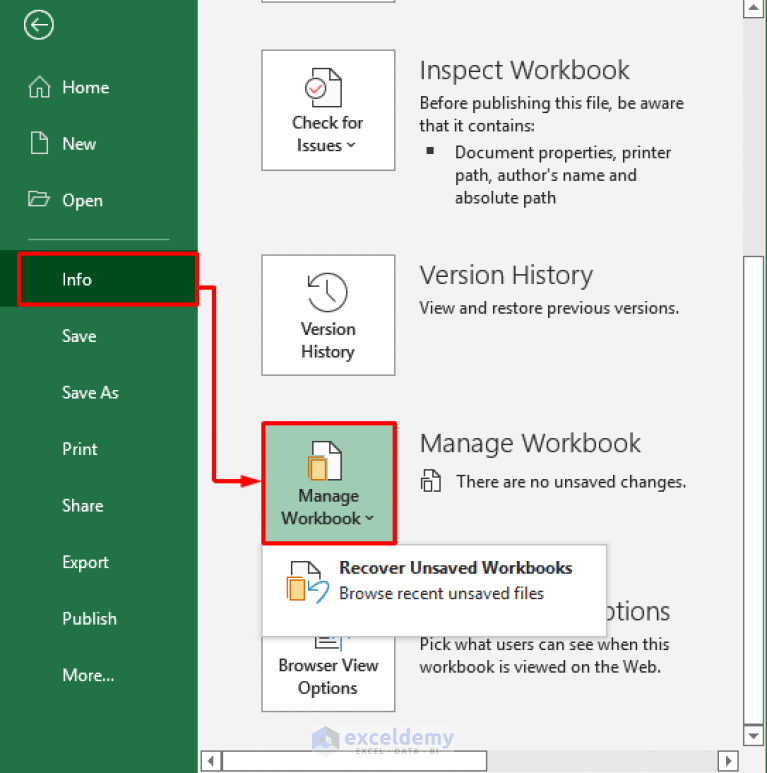Click the Manage Workbook heading text
The image size is (767, 773).
[530, 443]
